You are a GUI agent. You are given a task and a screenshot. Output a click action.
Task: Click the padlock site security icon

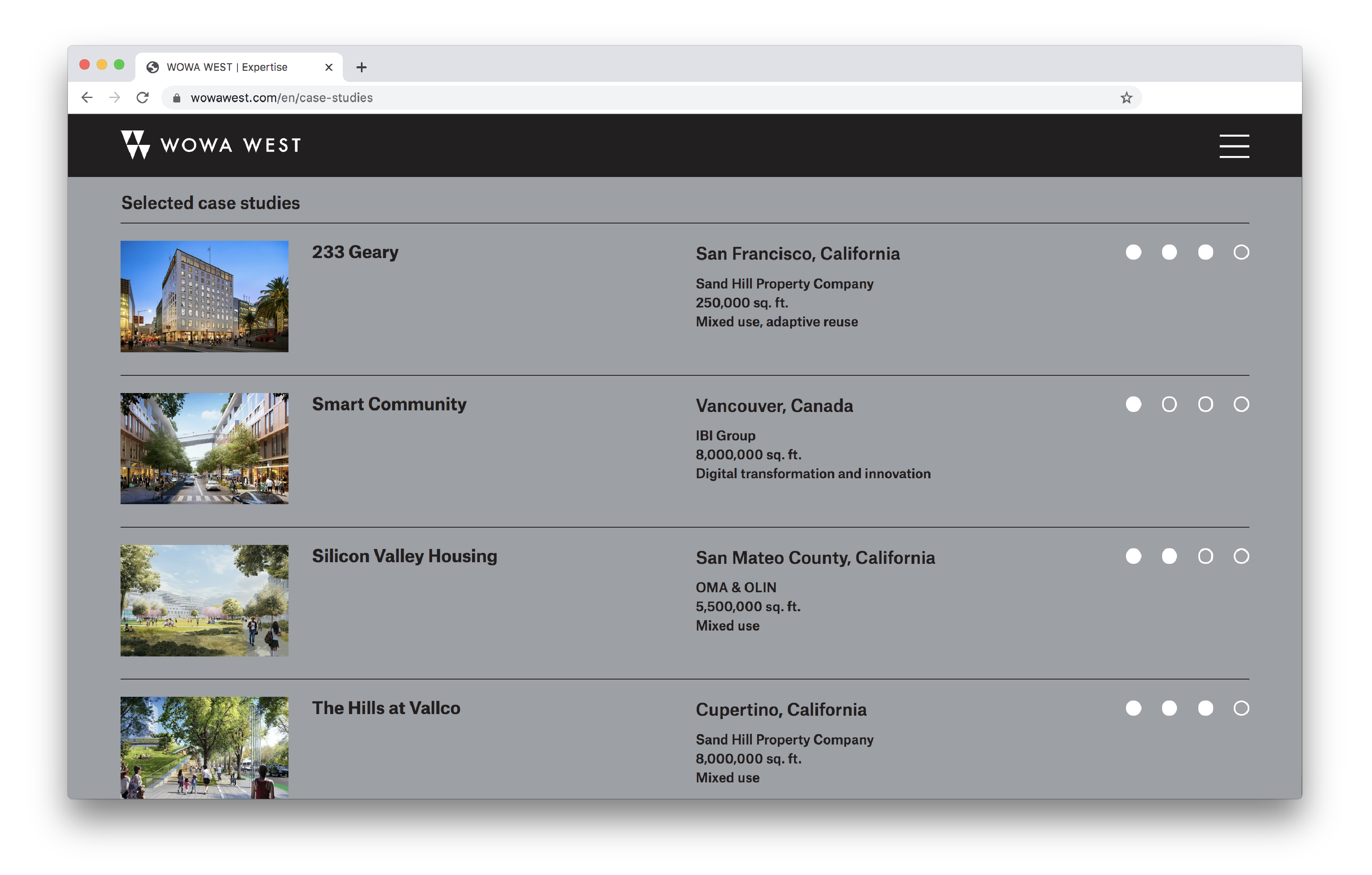[x=177, y=98]
